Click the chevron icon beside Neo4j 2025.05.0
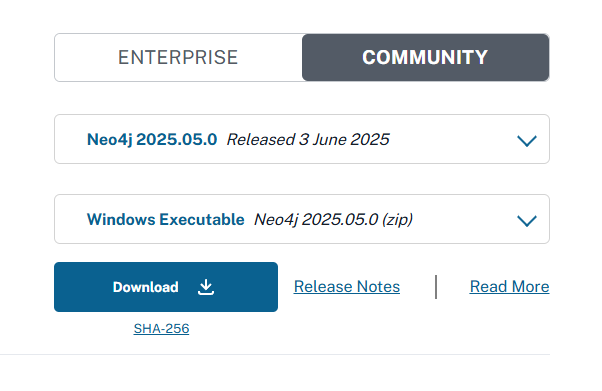602x391 pixels. (x=527, y=141)
